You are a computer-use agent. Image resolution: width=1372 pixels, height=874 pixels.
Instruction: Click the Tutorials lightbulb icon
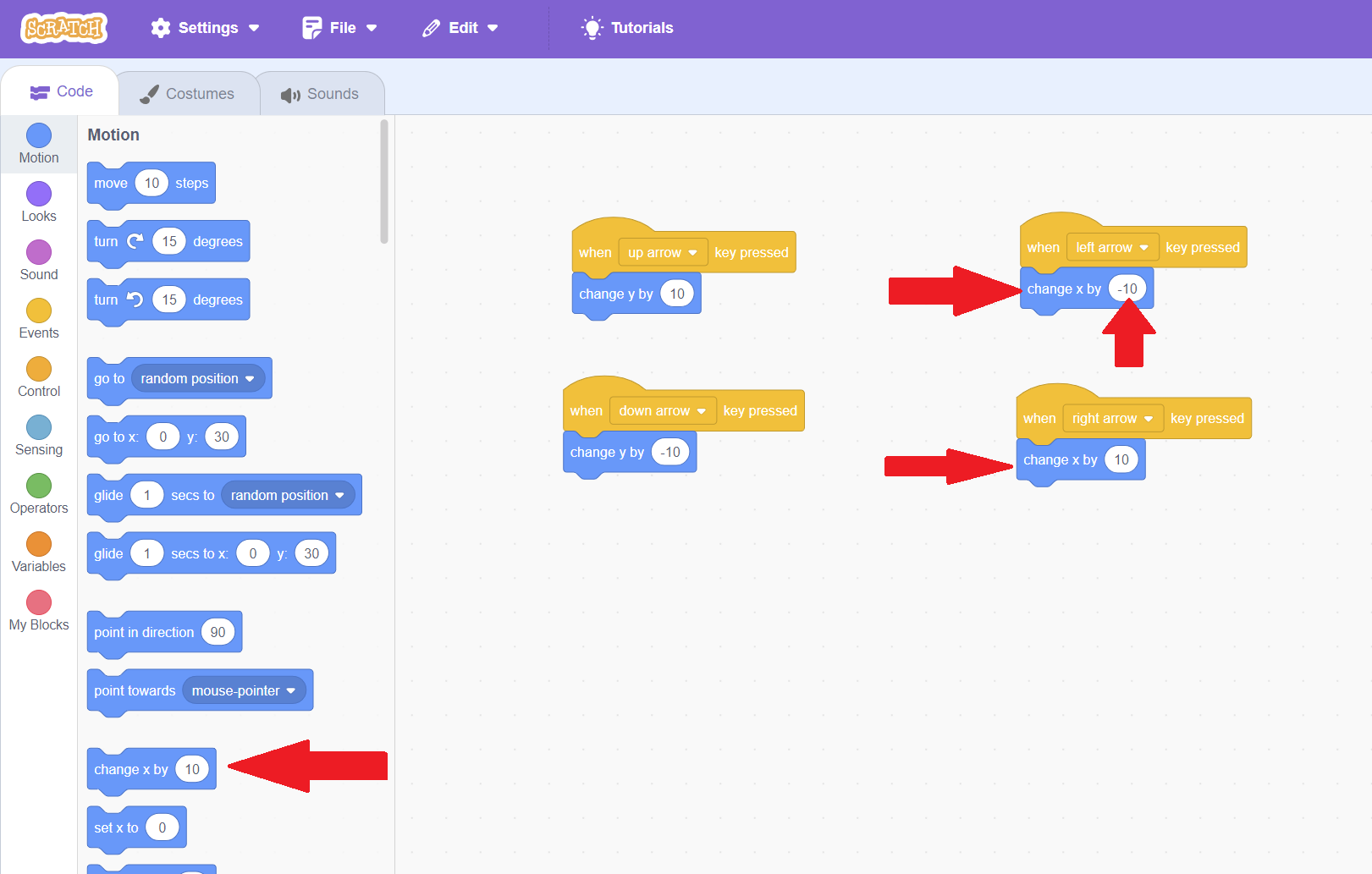point(592,28)
